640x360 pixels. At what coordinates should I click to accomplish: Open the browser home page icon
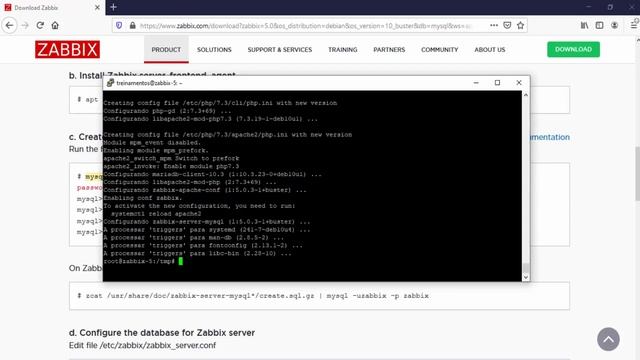pos(55,25)
